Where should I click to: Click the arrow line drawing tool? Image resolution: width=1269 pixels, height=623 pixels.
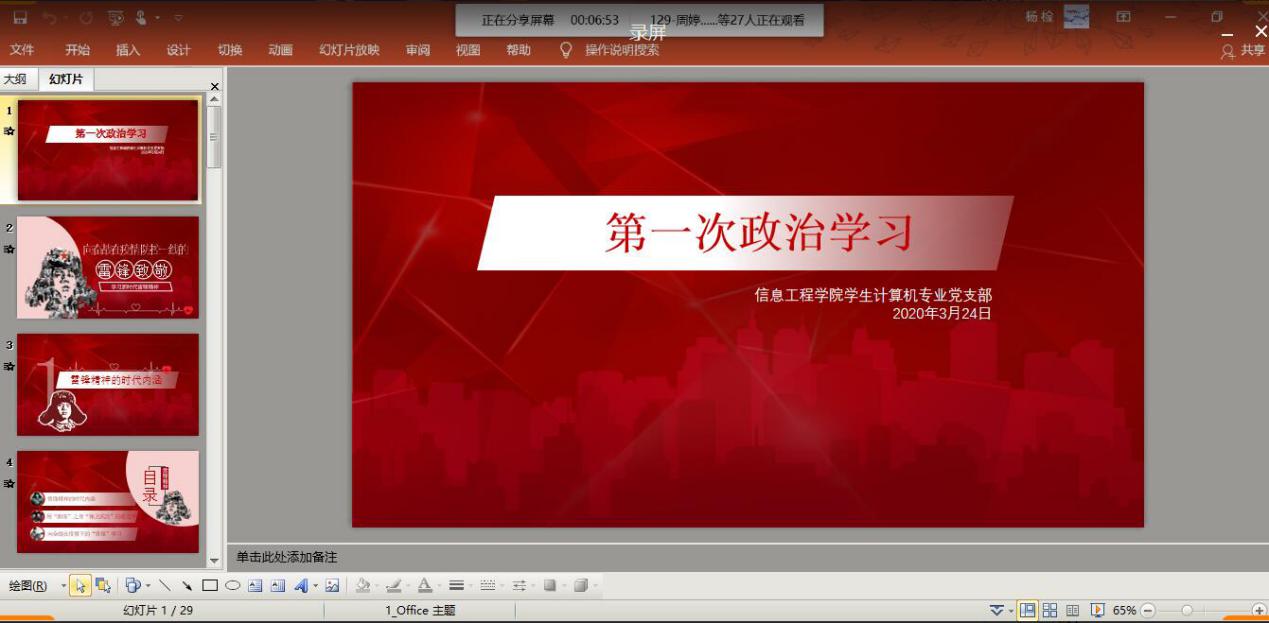[x=187, y=586]
